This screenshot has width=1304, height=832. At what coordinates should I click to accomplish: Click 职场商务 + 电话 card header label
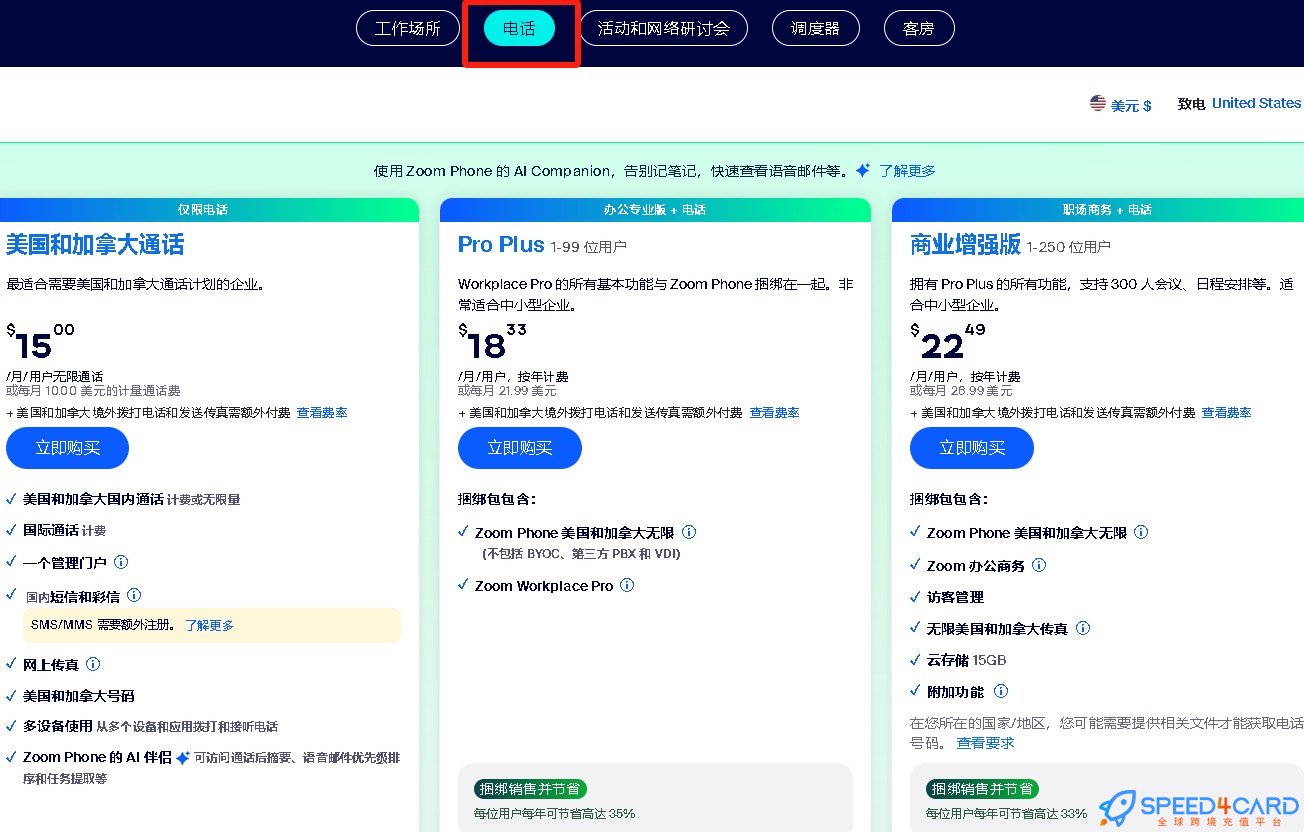click(1107, 210)
